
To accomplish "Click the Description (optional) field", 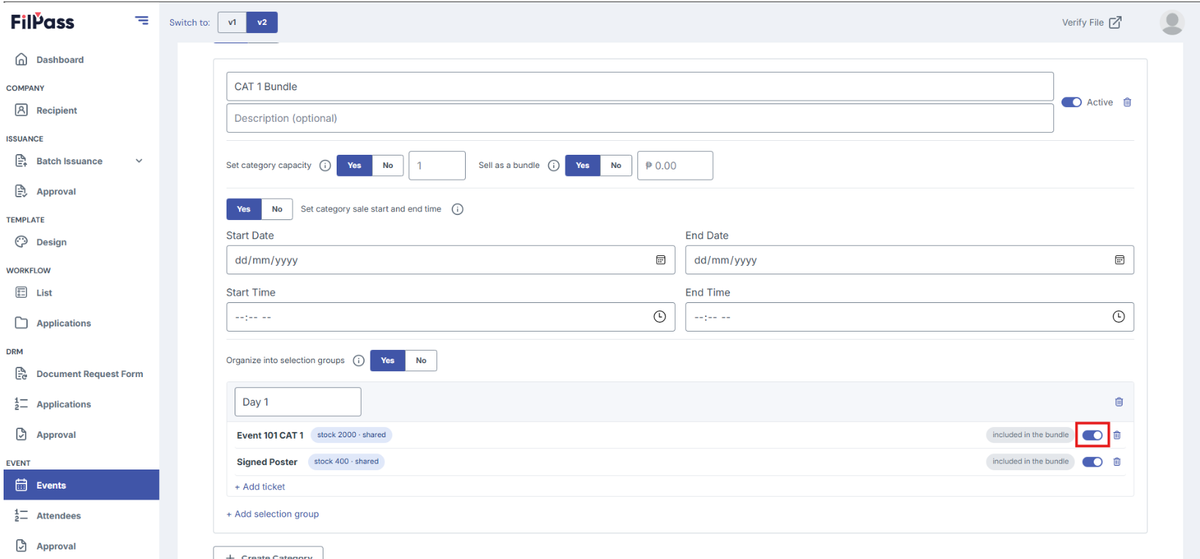I will pyautogui.click(x=640, y=118).
